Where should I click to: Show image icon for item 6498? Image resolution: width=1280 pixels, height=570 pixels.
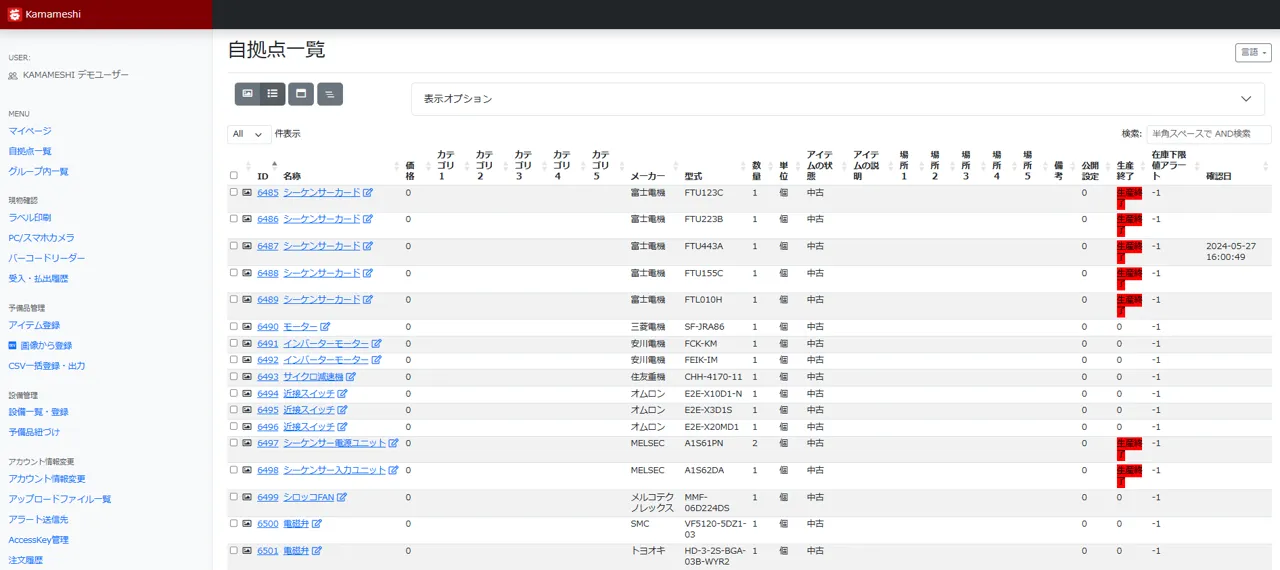pyautogui.click(x=247, y=470)
